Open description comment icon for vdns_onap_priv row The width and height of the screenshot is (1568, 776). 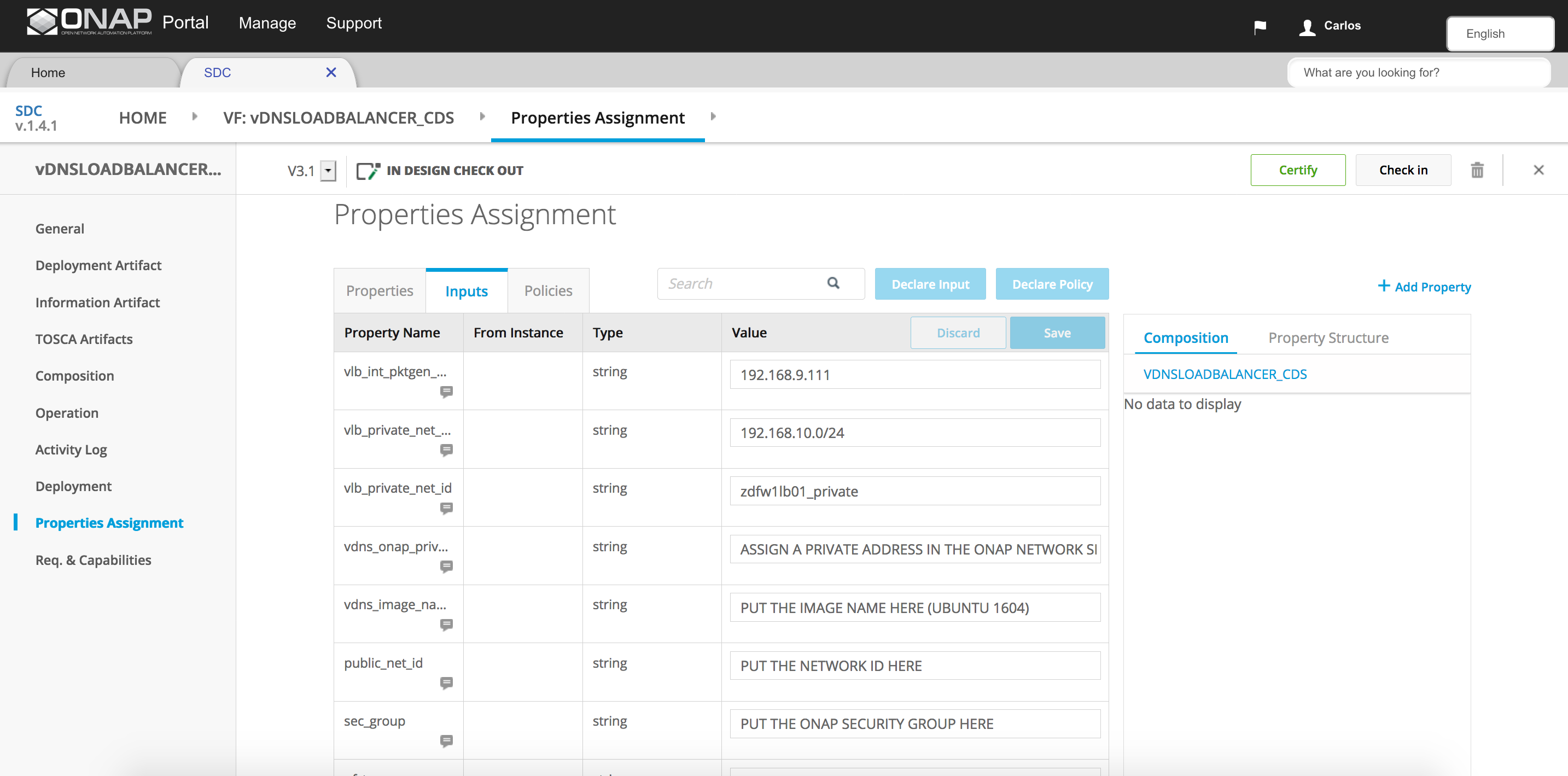coord(446,567)
